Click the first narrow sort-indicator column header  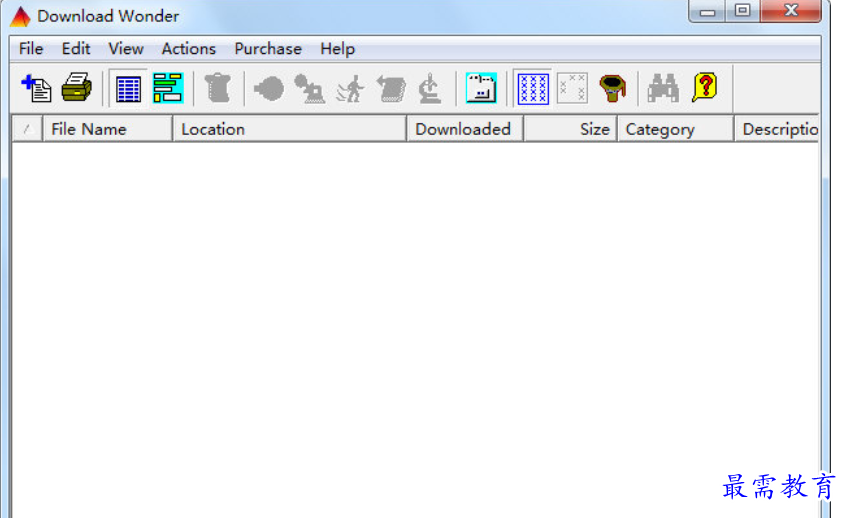coord(27,129)
